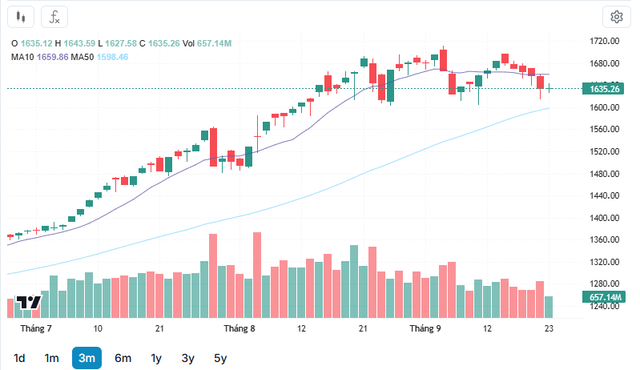Open chart settings gear
The width and height of the screenshot is (640, 370).
pos(616,17)
